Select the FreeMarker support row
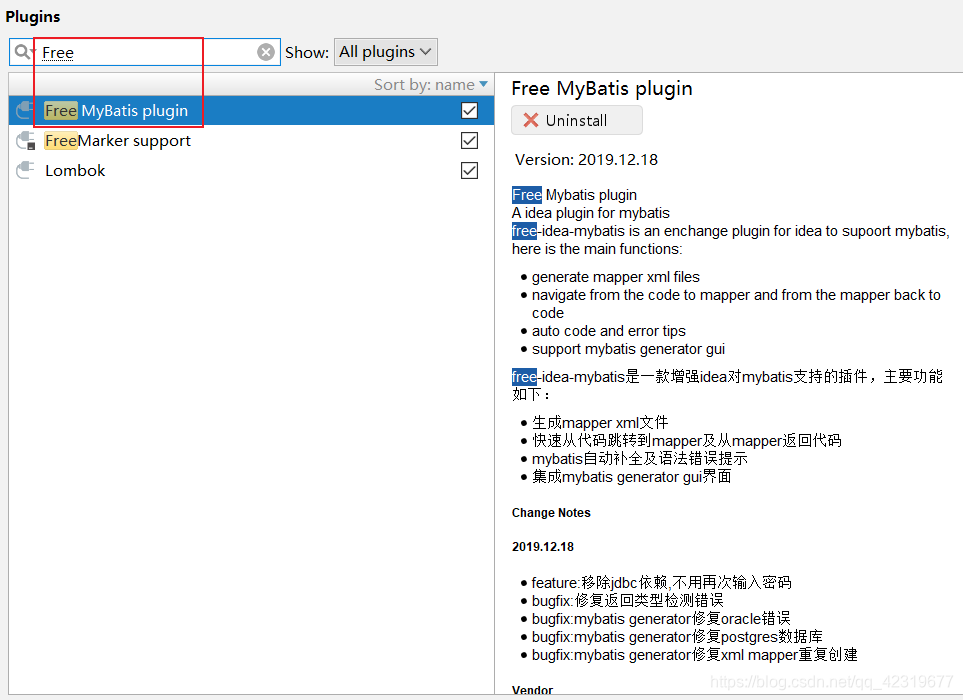Viewport: 963px width, 700px height. (x=251, y=141)
